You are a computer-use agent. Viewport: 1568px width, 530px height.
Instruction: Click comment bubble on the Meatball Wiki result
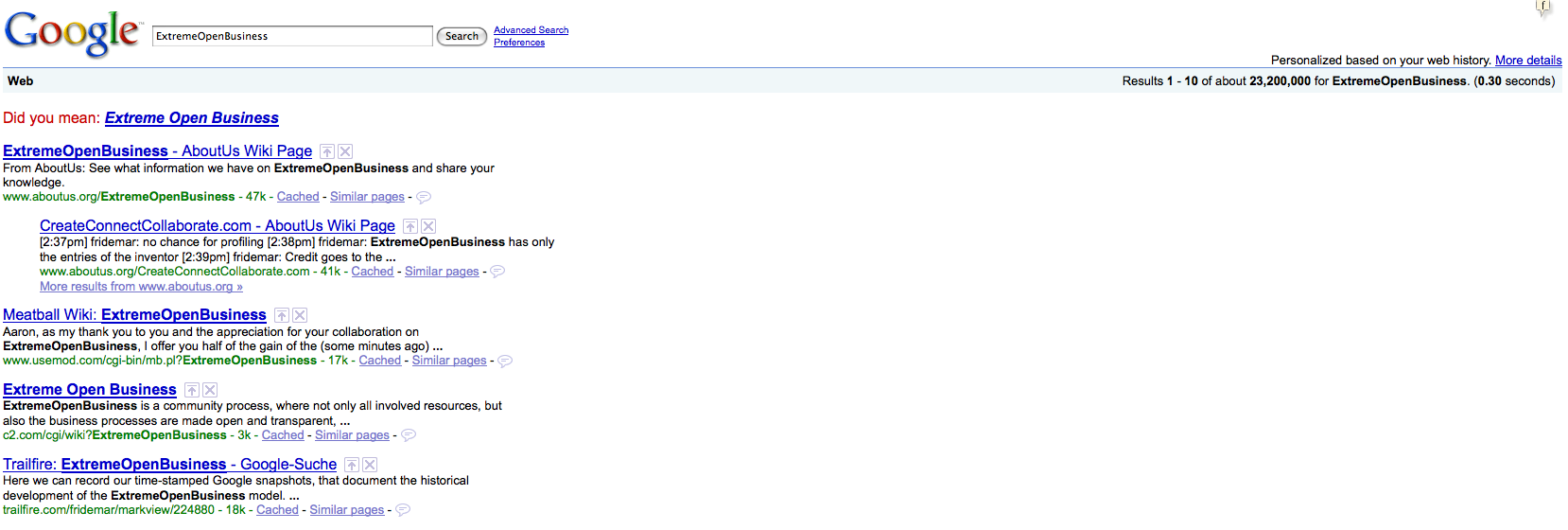tap(505, 361)
